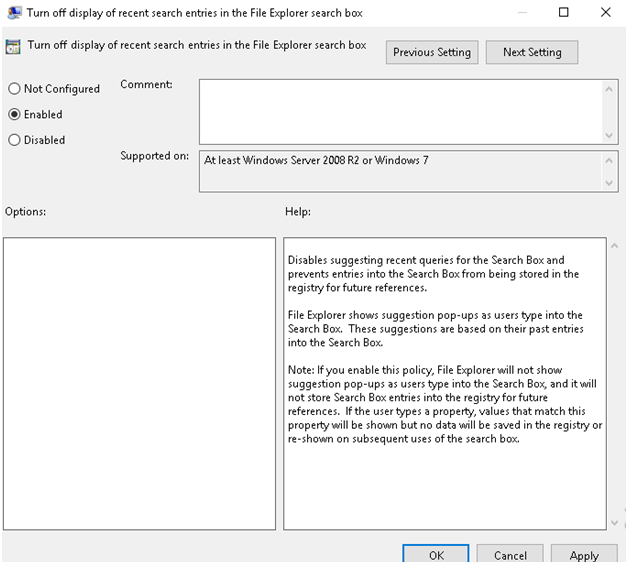Maximize the policy setting window
This screenshot has height=562, width=628.
[x=563, y=13]
